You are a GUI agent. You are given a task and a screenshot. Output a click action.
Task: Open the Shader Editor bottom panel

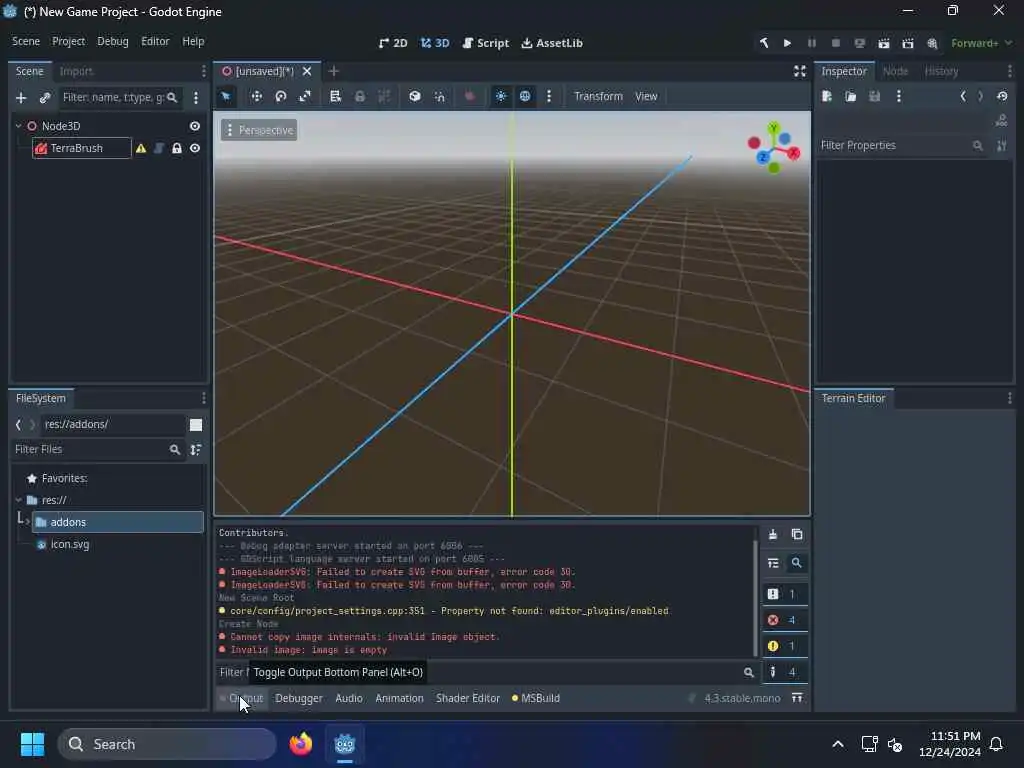[x=468, y=698]
